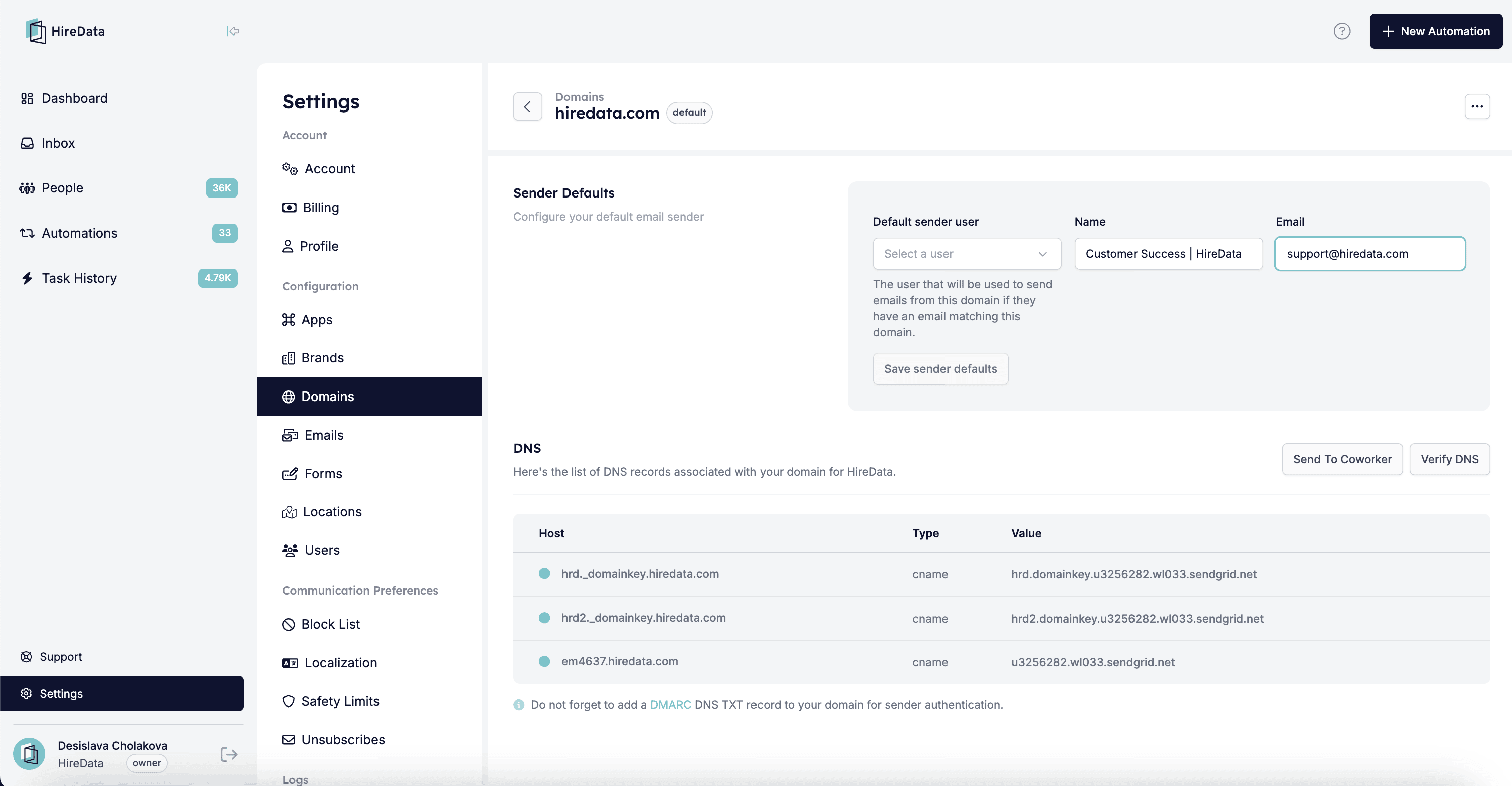Open the help question mark icon
This screenshot has height=786, width=1512.
1341,31
